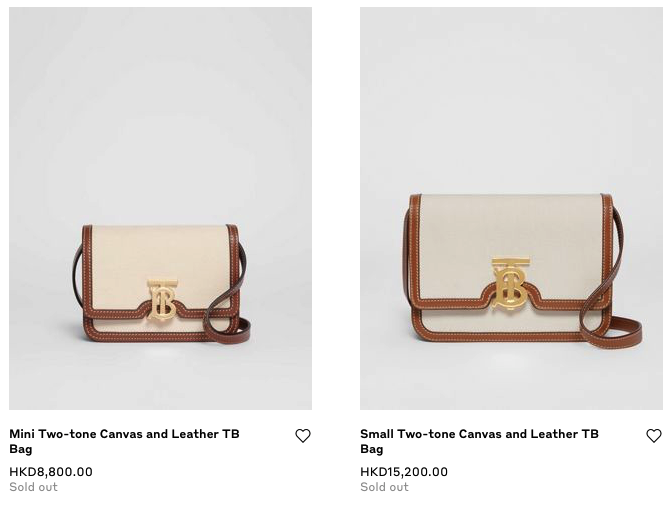Click the heart icon beside the Small TB Bag
The height and width of the screenshot is (526, 667).
654,436
